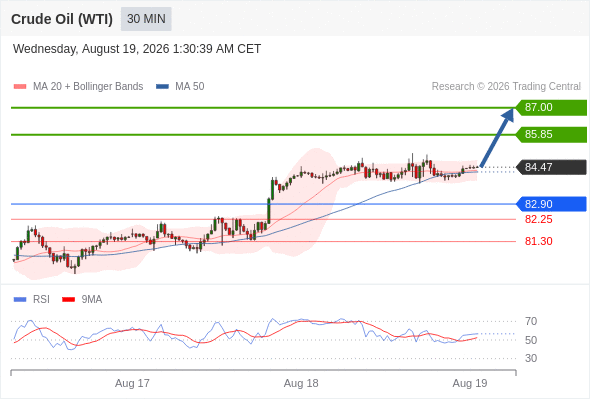Viewport: 590px width, 400px height.
Task: Click the Wednesday August 19 timestamp
Action: pos(137,49)
